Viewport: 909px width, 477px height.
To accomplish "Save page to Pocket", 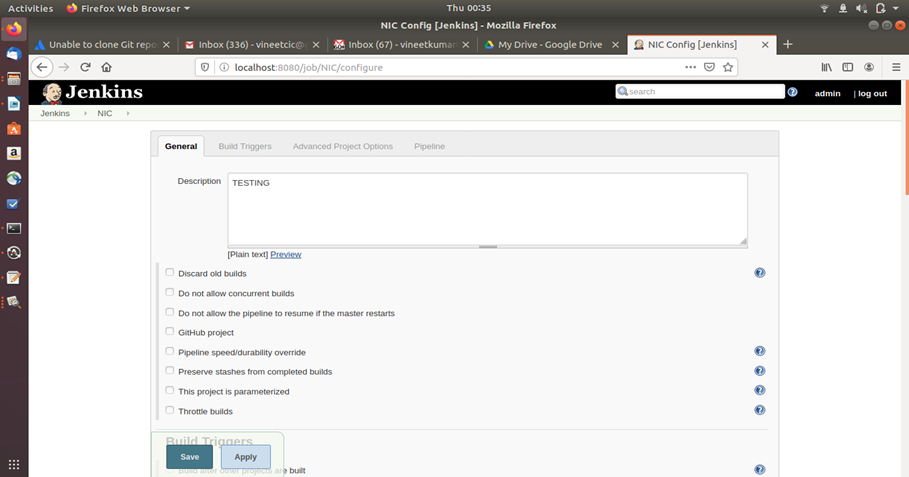I will coord(709,67).
